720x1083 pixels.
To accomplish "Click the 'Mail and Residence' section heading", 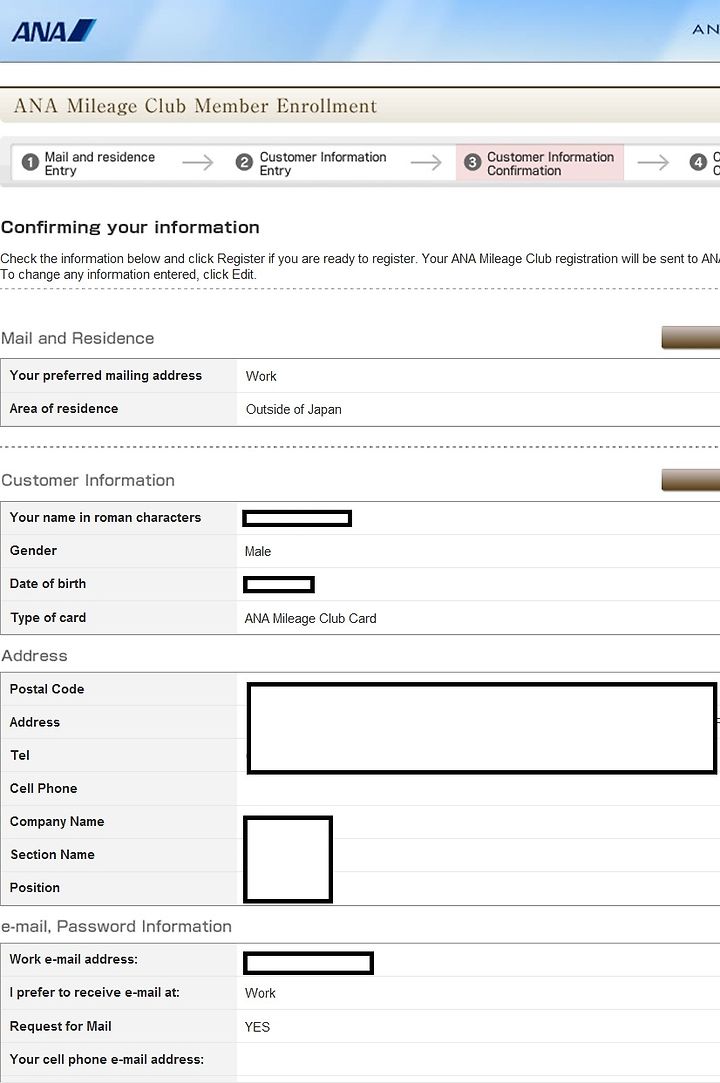I will click(77, 338).
